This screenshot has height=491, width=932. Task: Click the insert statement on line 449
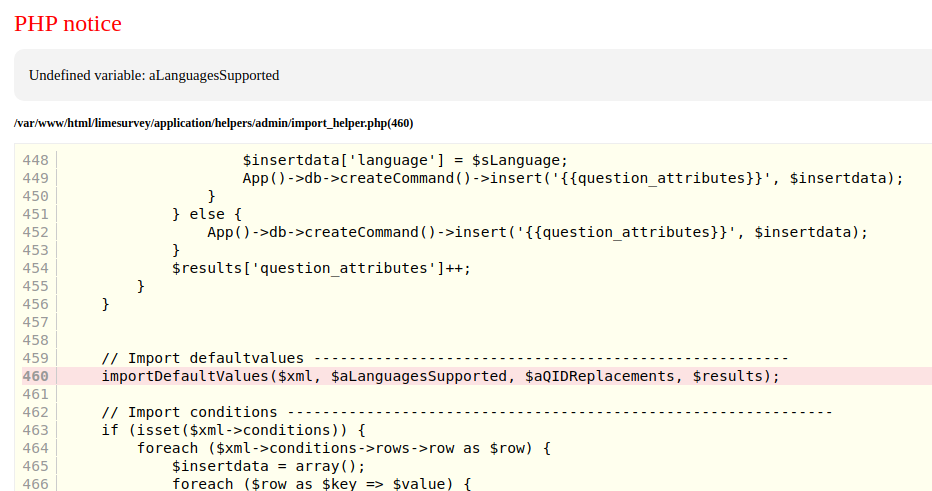coord(572,178)
